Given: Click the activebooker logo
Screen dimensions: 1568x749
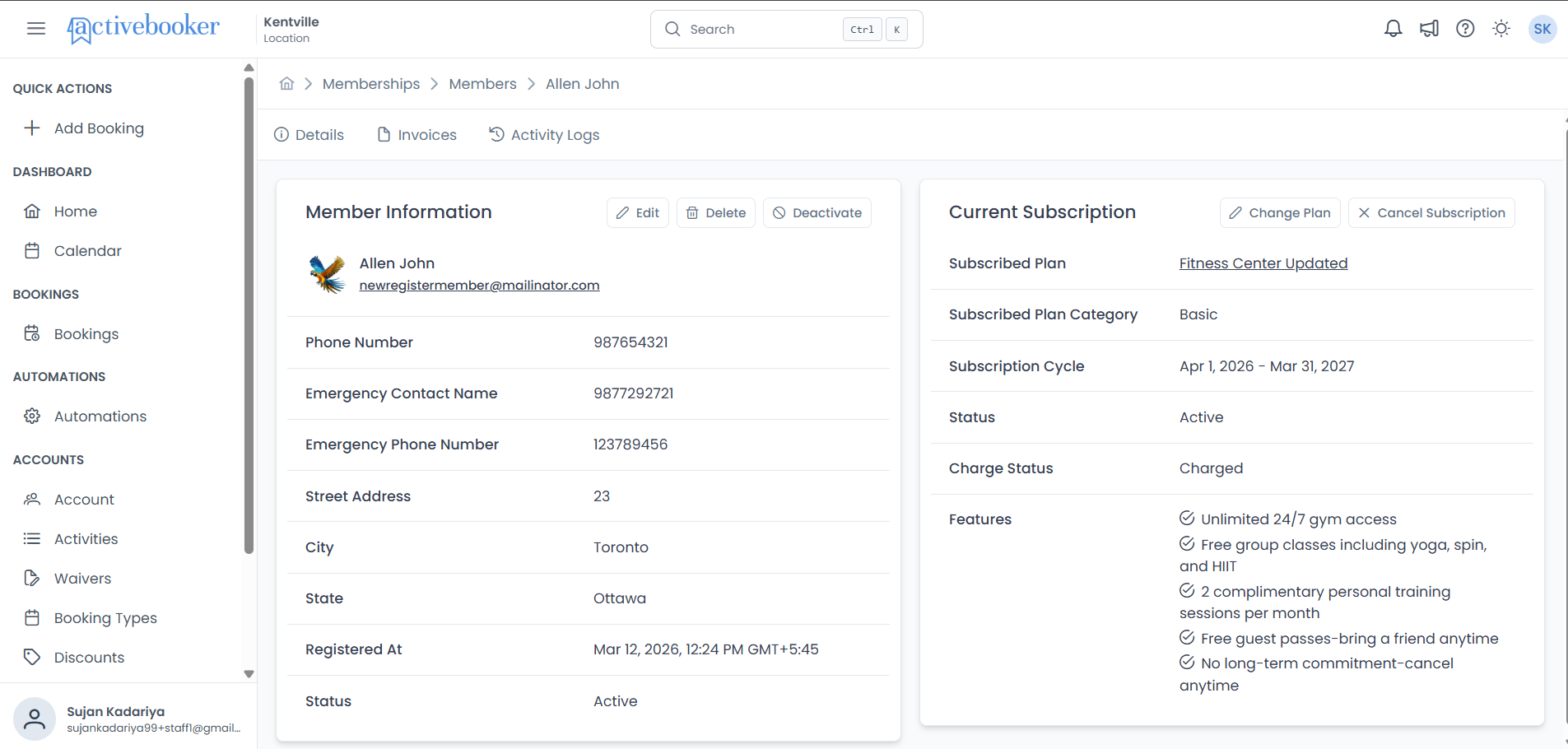Looking at the screenshot, I should pyautogui.click(x=143, y=29).
